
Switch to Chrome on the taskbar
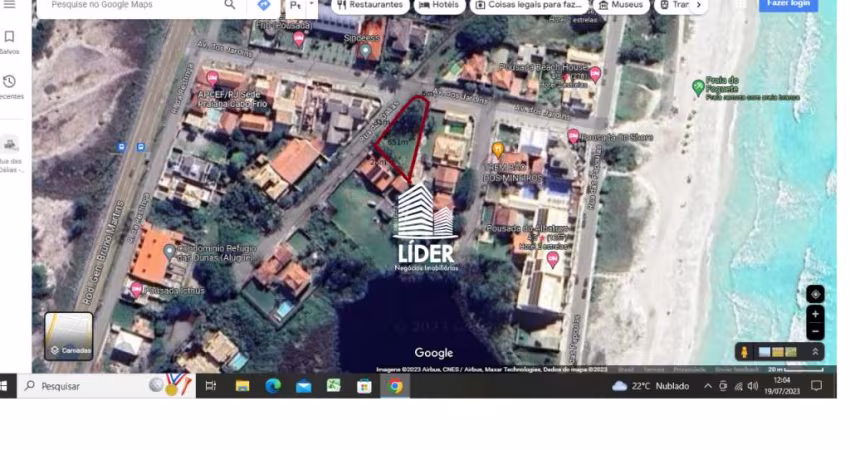click(395, 386)
